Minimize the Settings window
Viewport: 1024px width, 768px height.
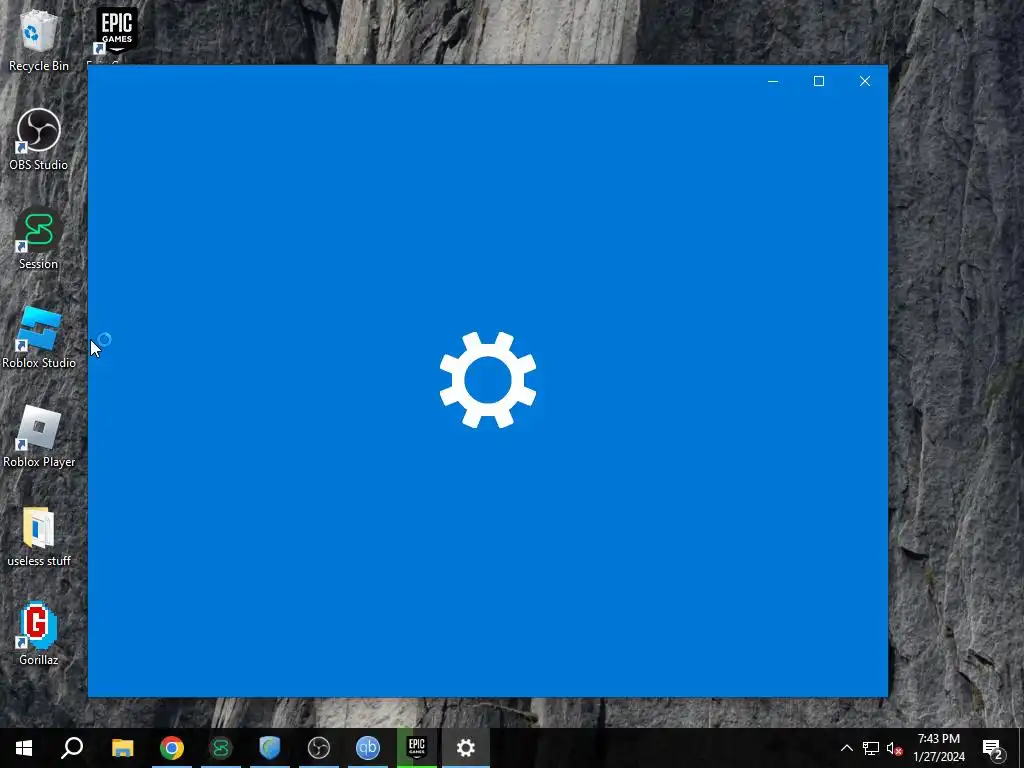coord(773,81)
